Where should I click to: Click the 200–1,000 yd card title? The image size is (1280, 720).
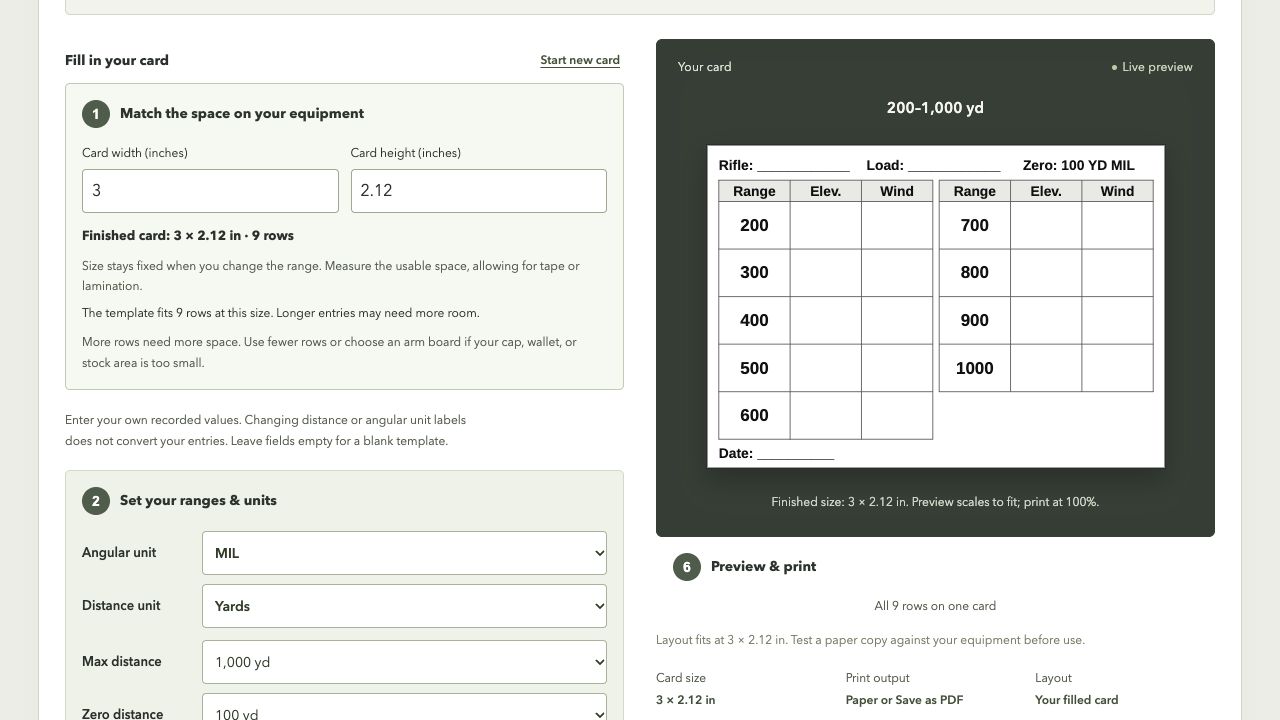point(935,108)
